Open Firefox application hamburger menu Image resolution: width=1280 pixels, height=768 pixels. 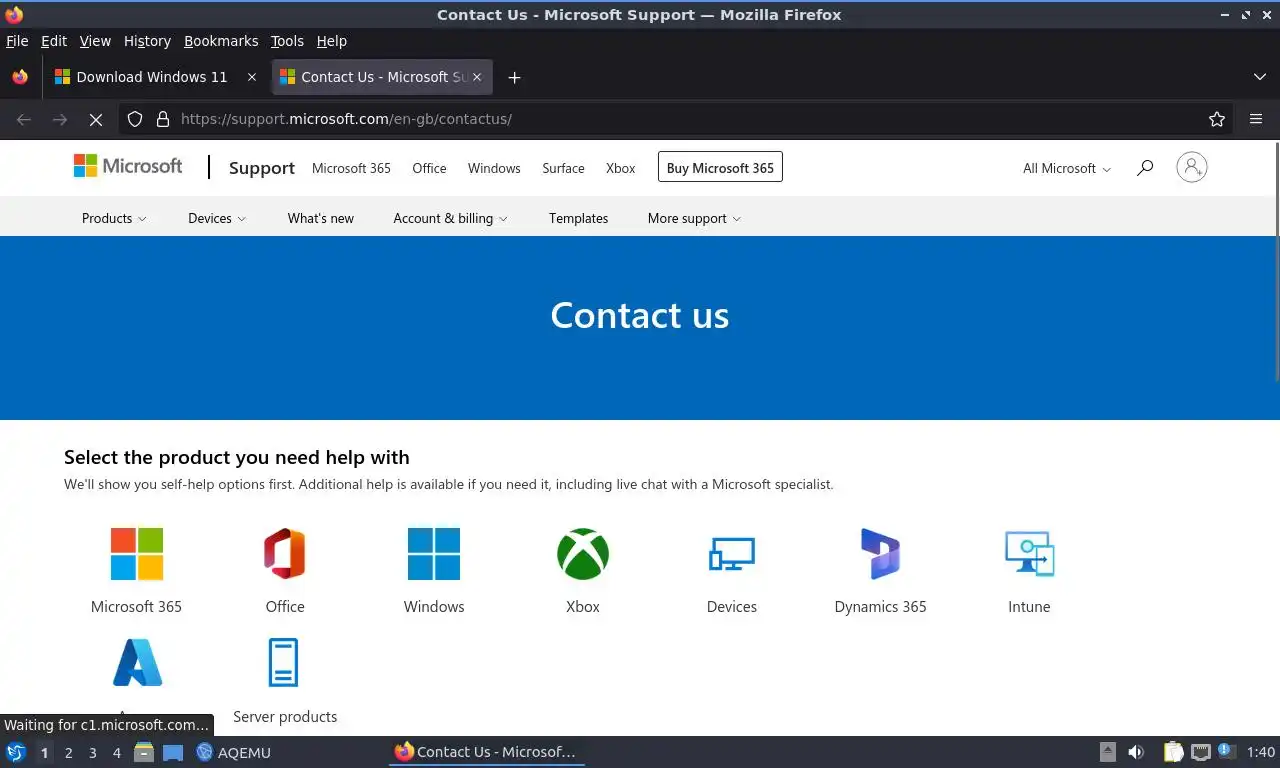(x=1256, y=119)
